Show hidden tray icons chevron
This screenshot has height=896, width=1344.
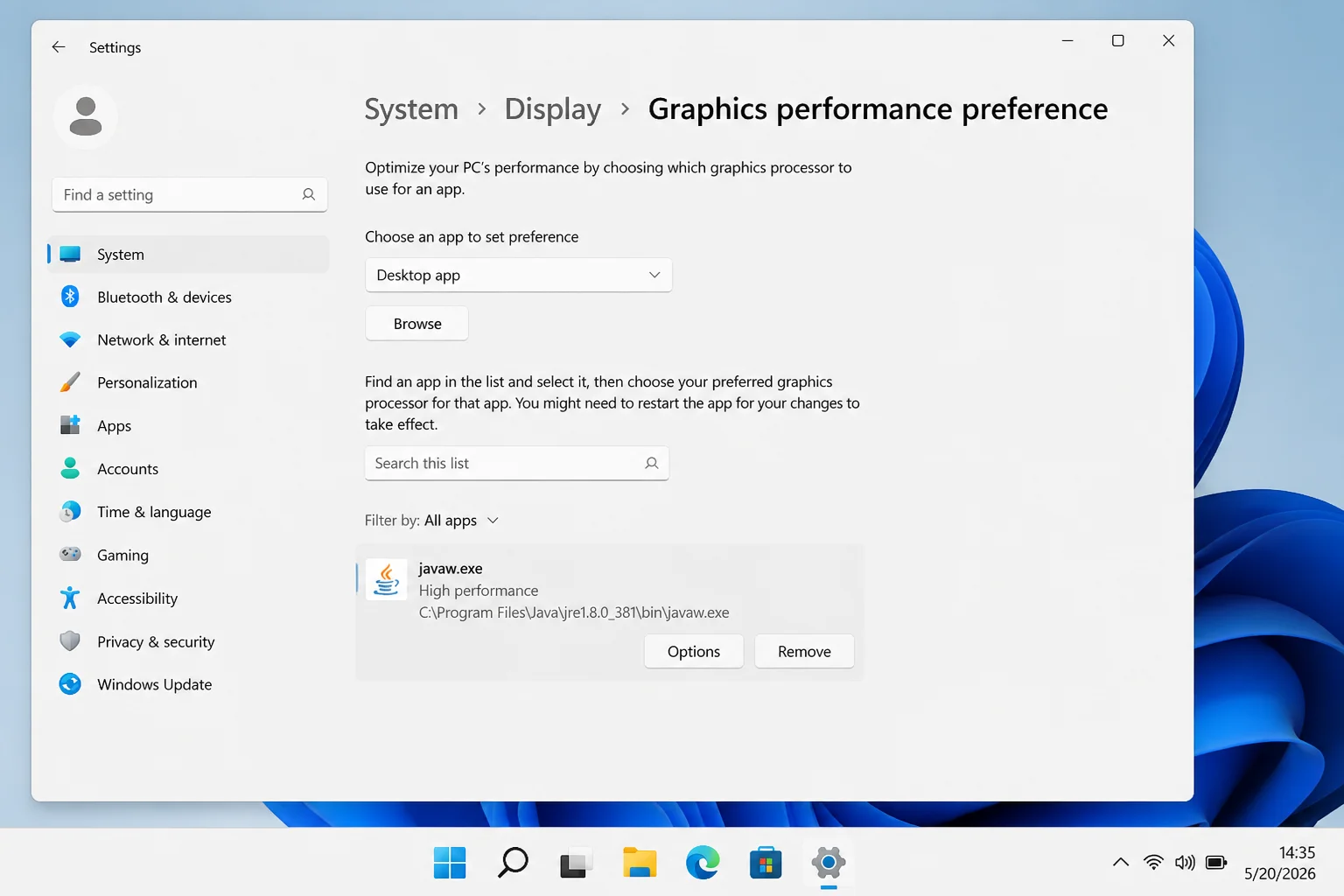click(1121, 863)
